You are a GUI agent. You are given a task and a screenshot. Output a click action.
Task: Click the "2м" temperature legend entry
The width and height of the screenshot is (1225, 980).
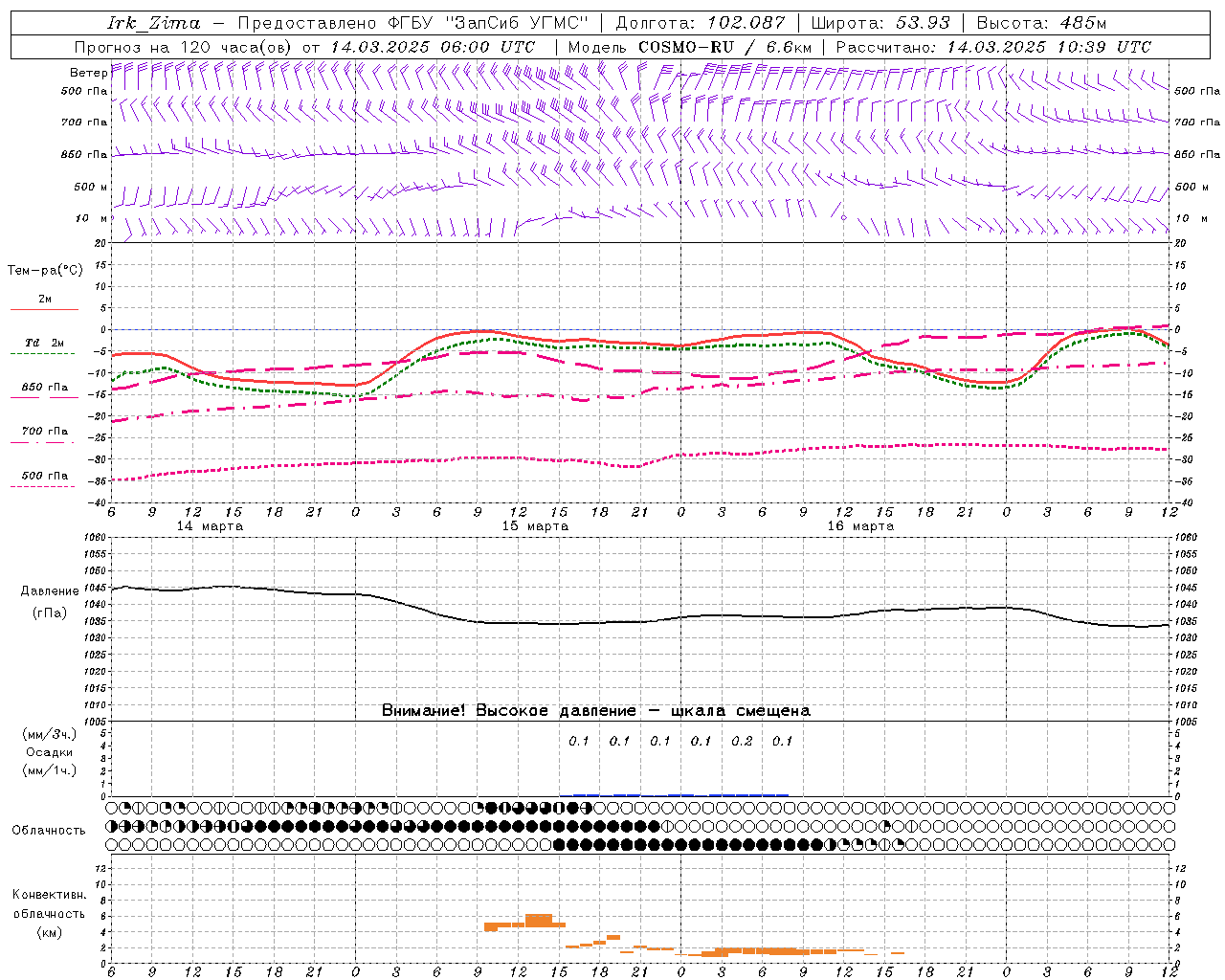point(45,299)
